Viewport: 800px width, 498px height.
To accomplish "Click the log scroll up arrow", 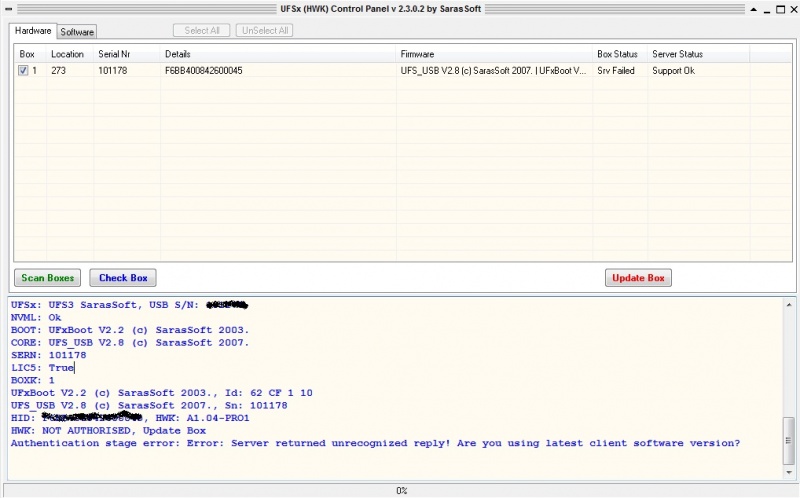I will (789, 305).
